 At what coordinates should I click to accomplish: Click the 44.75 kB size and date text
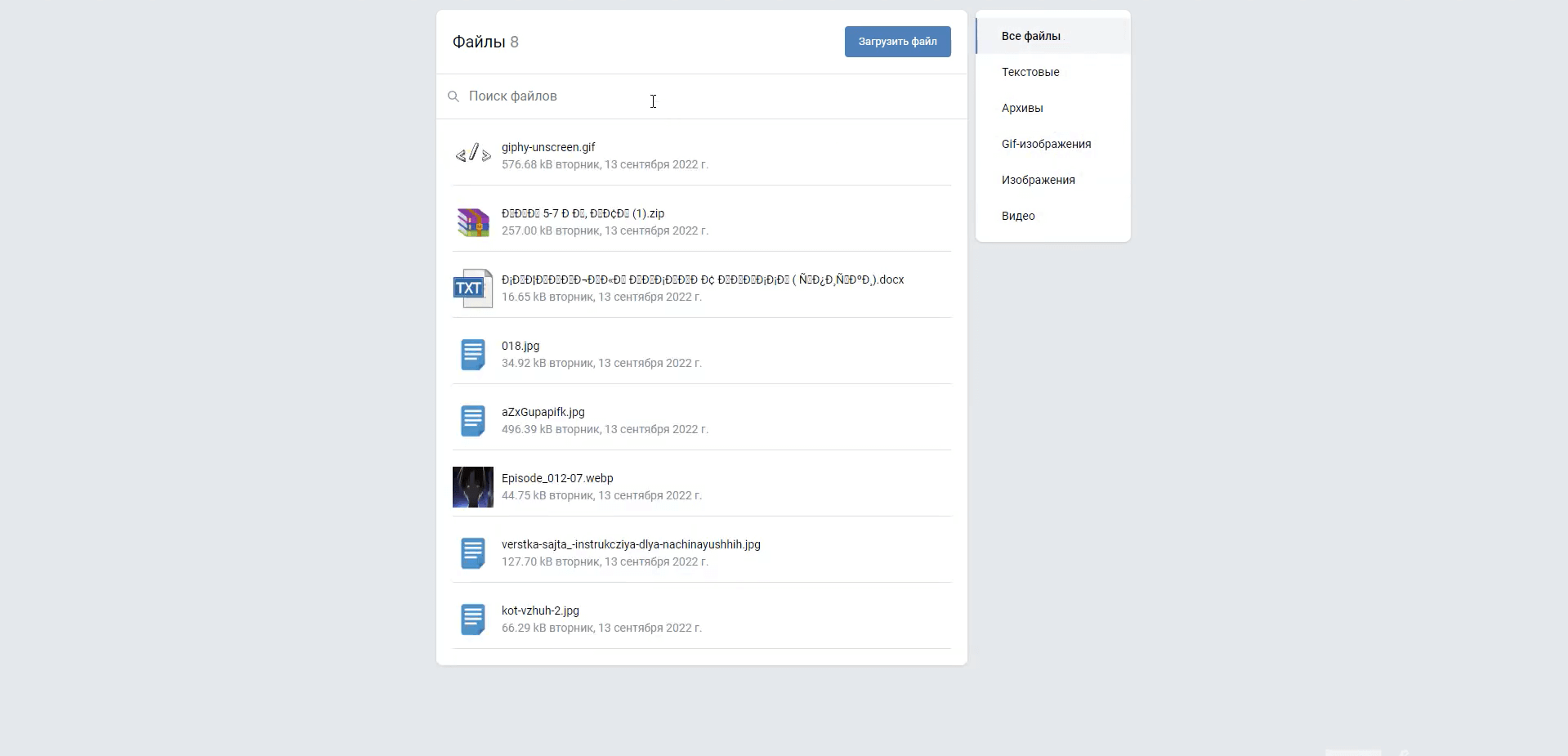601,495
